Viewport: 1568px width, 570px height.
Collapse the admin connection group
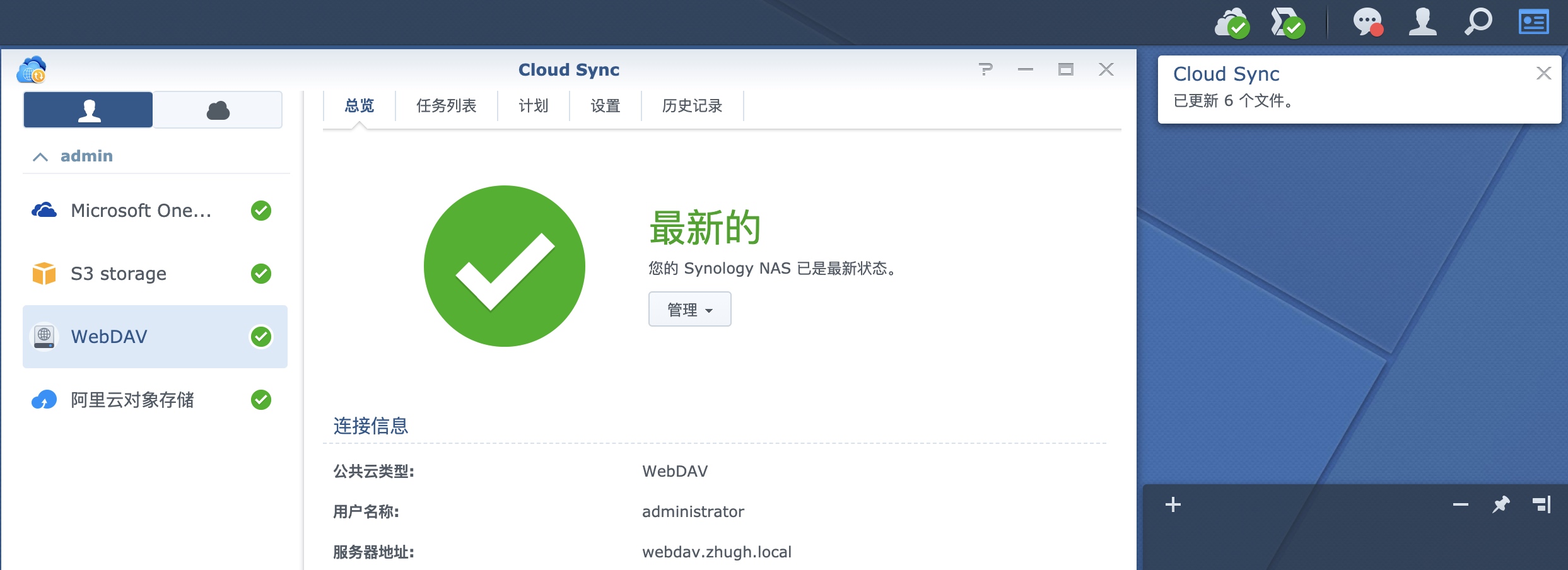pos(40,156)
